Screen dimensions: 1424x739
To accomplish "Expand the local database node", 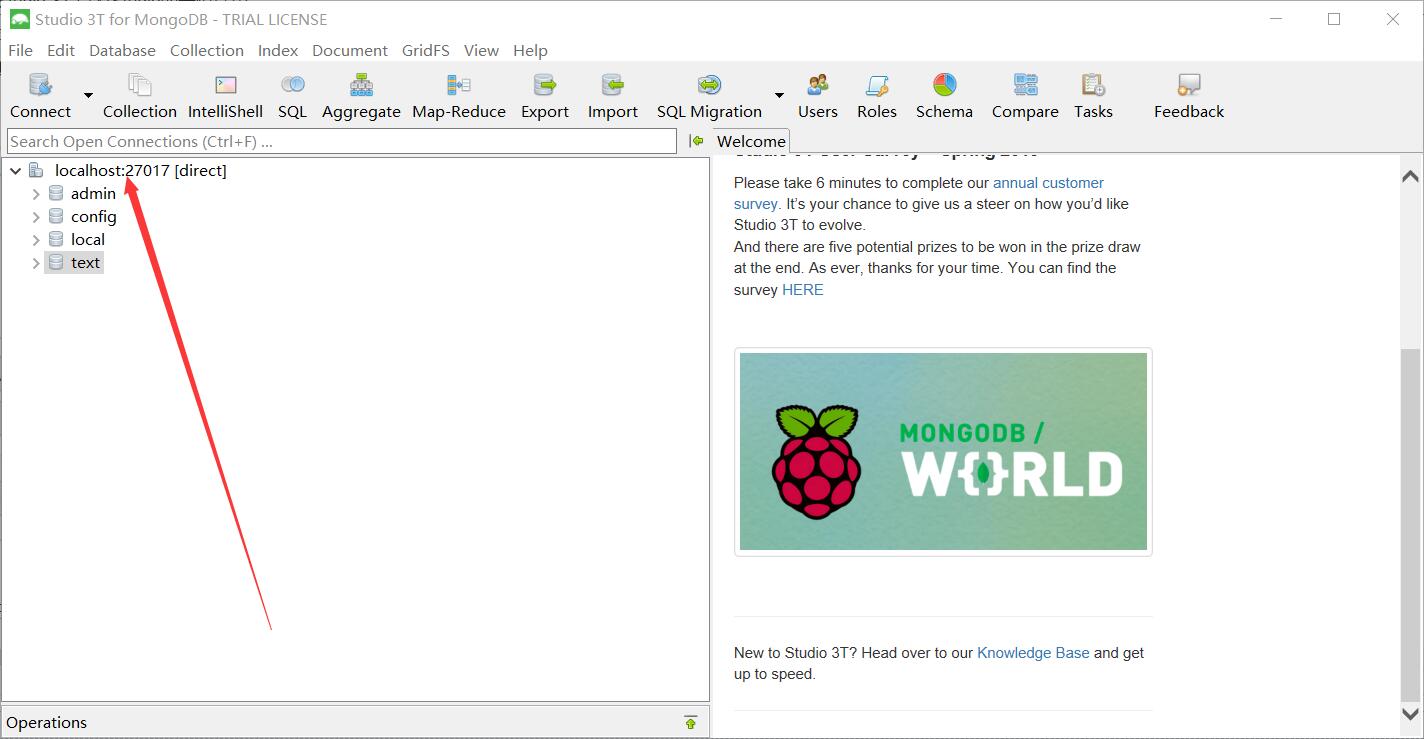I will pyautogui.click(x=36, y=240).
